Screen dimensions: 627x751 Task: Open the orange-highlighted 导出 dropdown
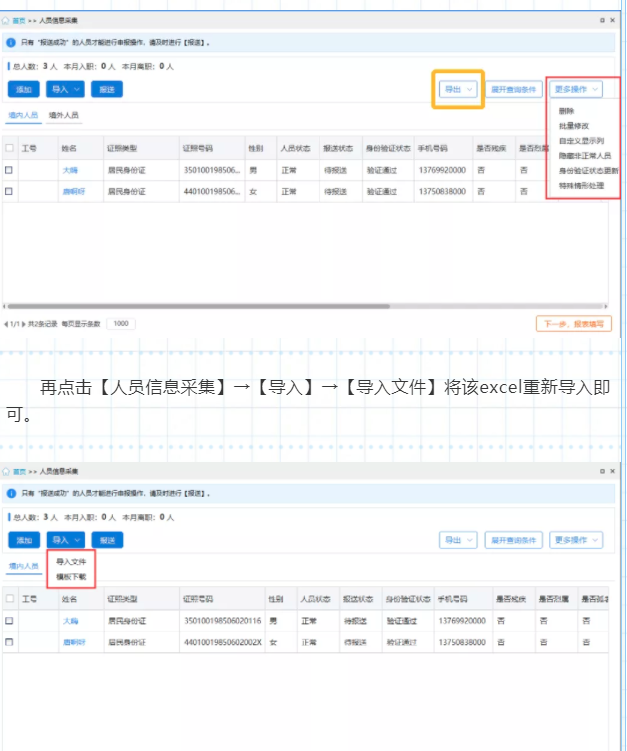tap(458, 89)
